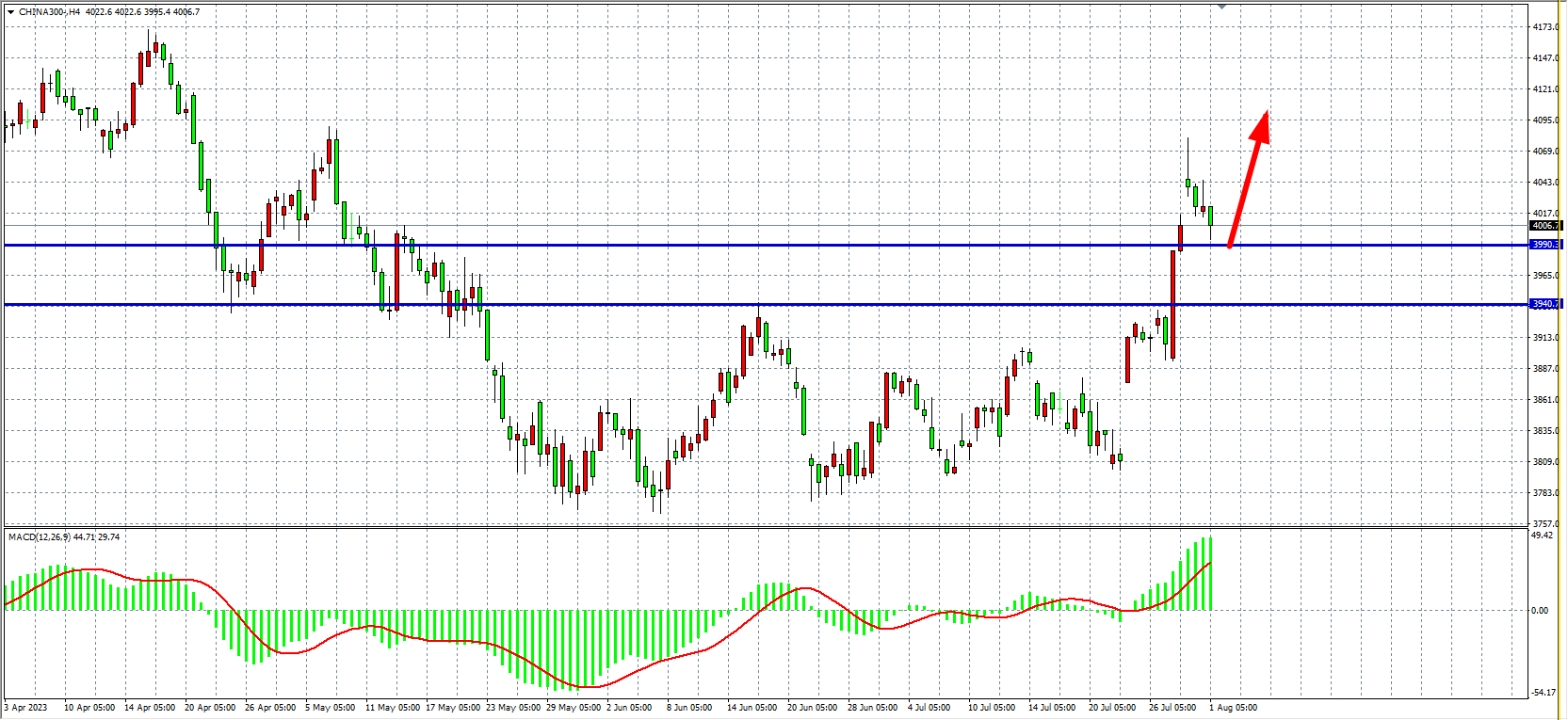Click the 0.00 level on MACD scale

[x=1540, y=611]
